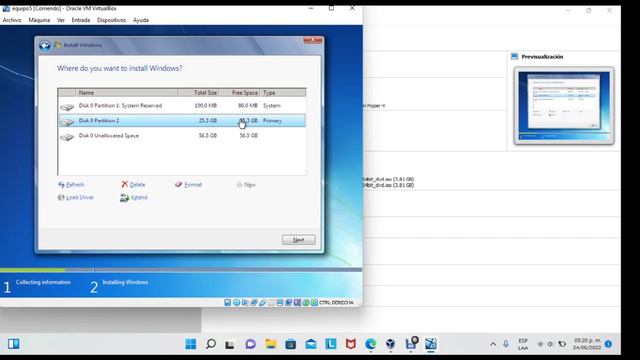
Task: Click the Format eraser icon
Action: pyautogui.click(x=178, y=184)
